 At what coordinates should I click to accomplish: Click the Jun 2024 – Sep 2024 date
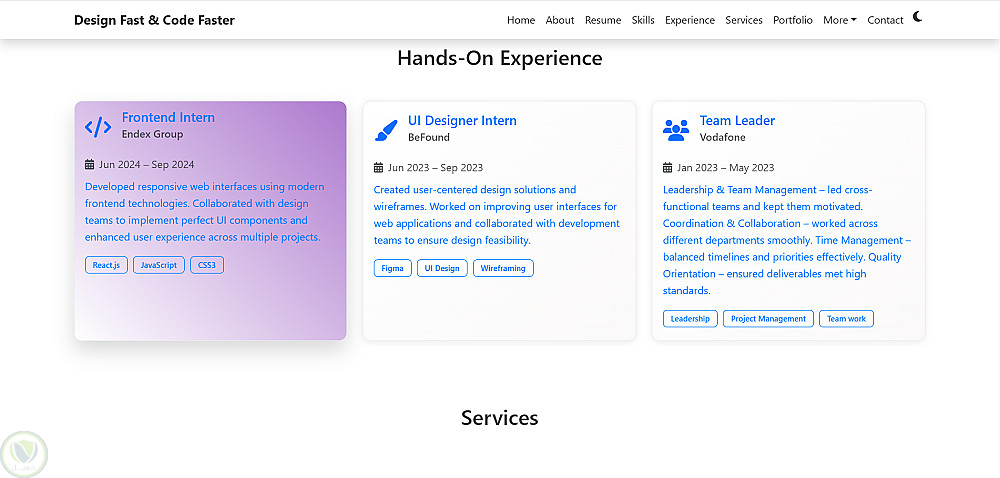[147, 164]
